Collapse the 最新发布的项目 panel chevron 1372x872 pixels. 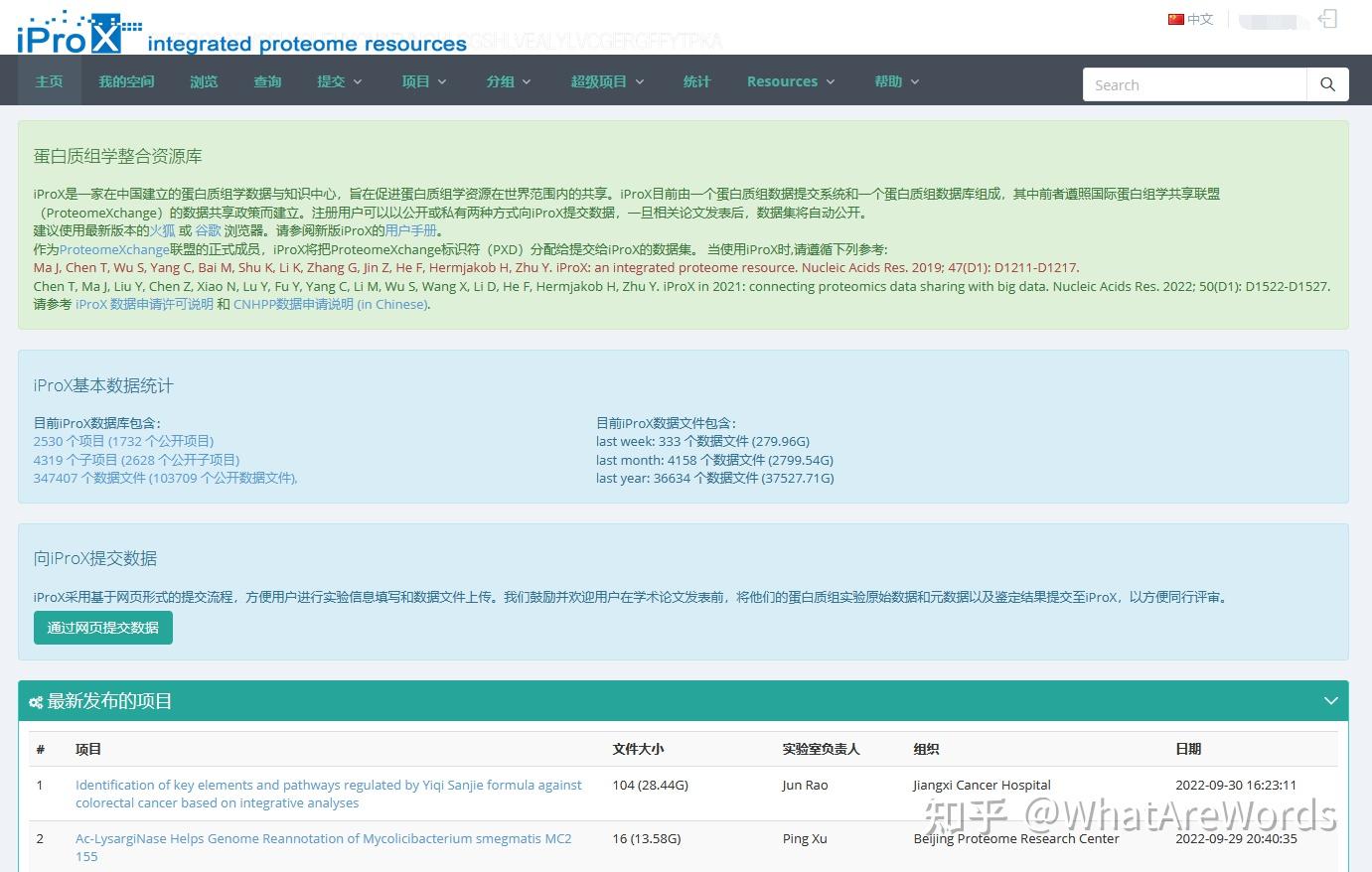point(1331,701)
